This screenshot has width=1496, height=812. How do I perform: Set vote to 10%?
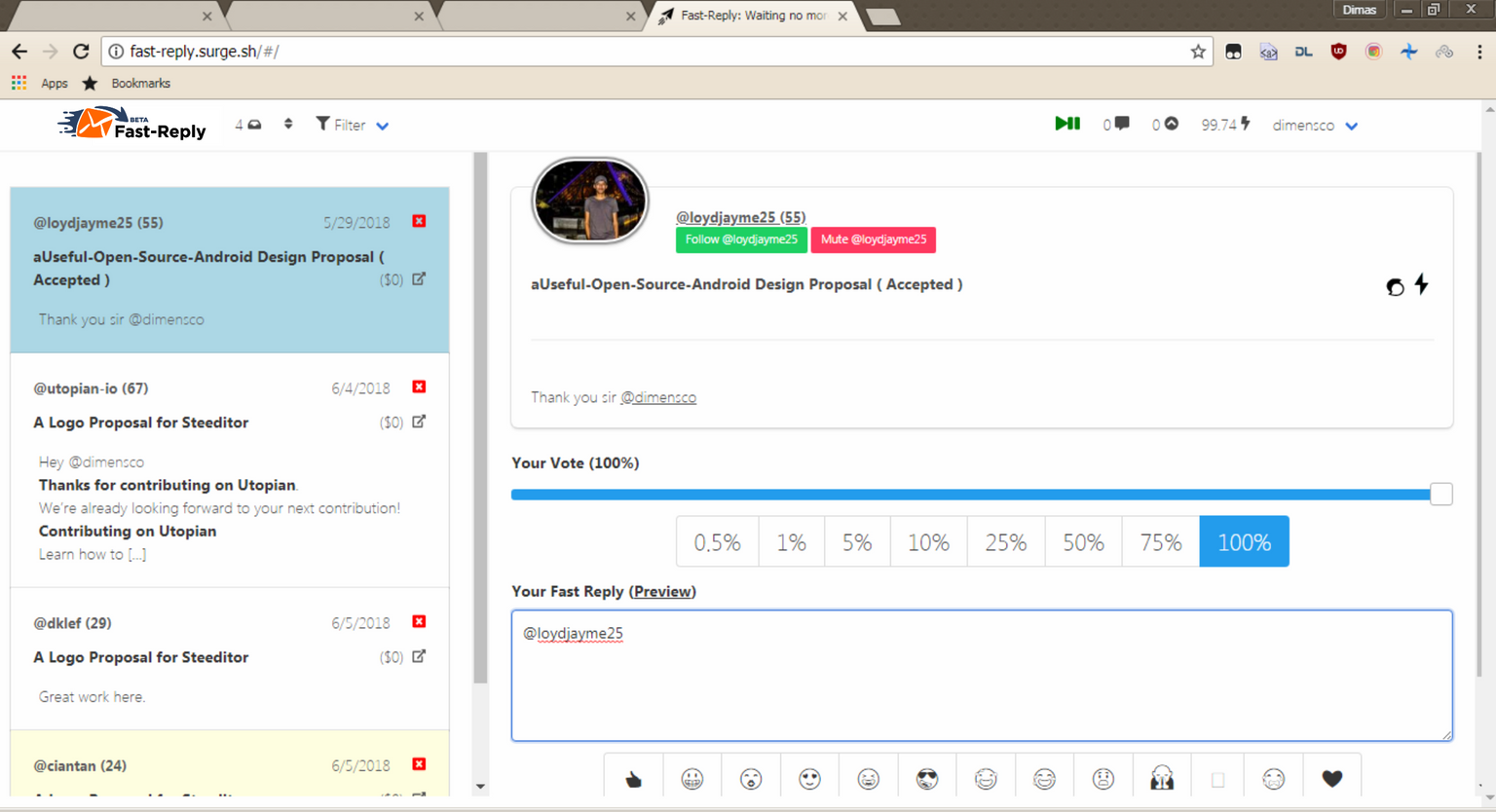tap(928, 541)
